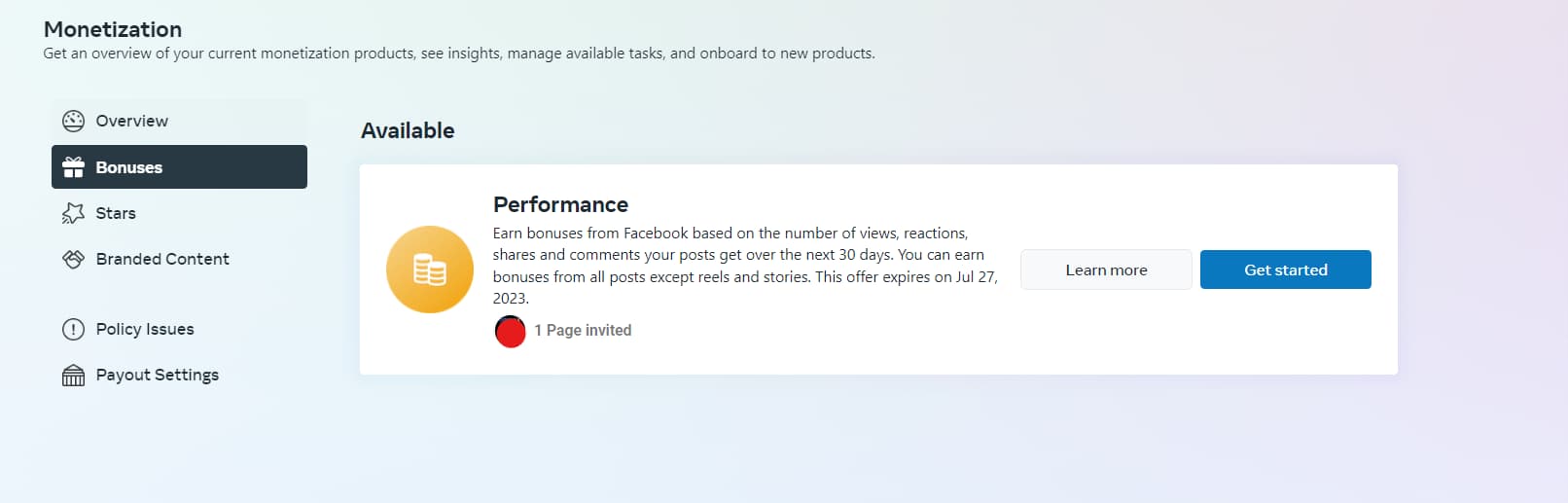
Task: Click the Monetization page heading
Action: pyautogui.click(x=113, y=29)
